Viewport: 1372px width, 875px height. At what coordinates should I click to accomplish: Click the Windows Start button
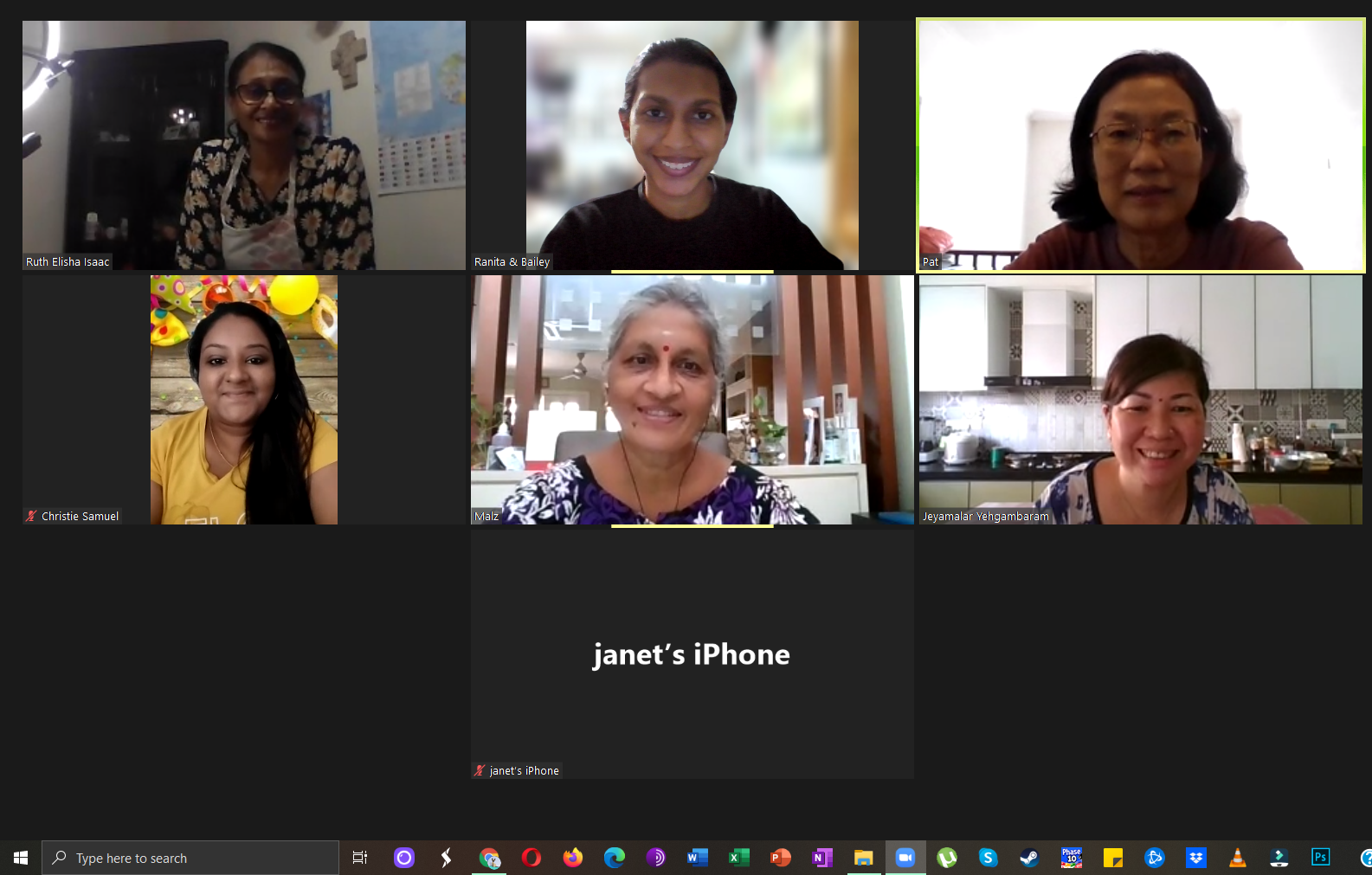pos(21,858)
